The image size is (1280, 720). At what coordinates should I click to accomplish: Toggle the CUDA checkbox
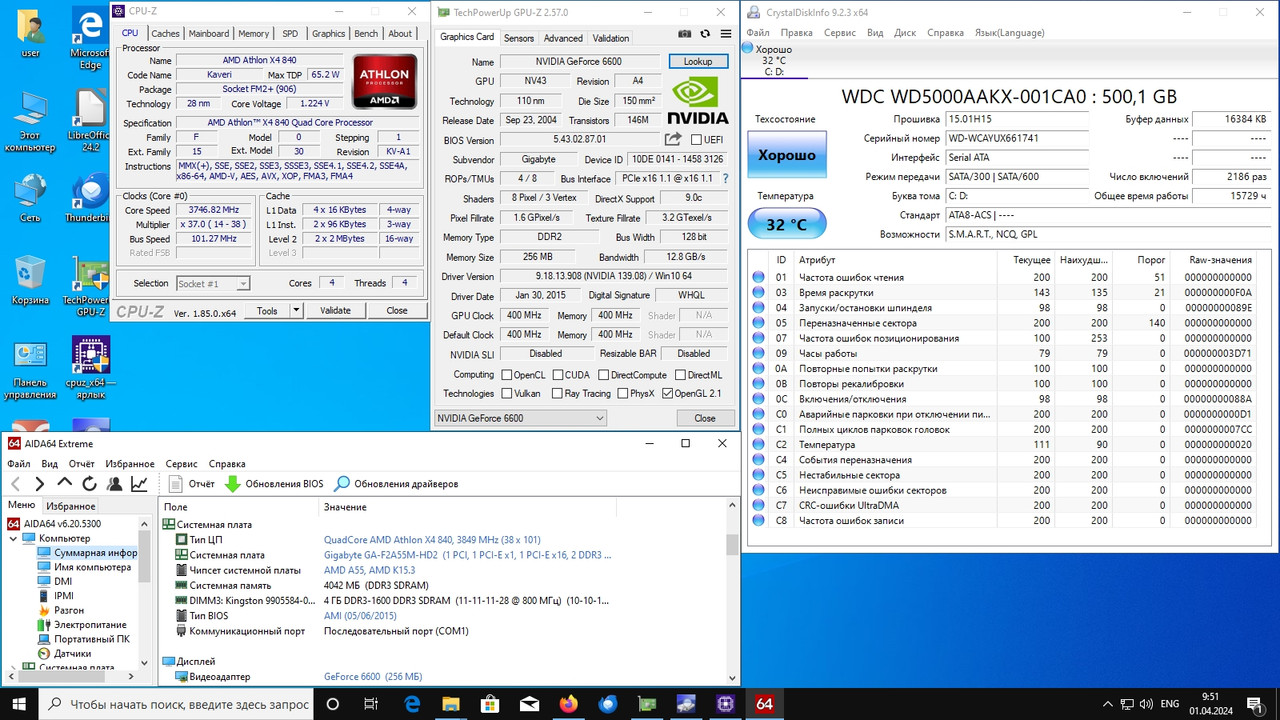point(557,375)
